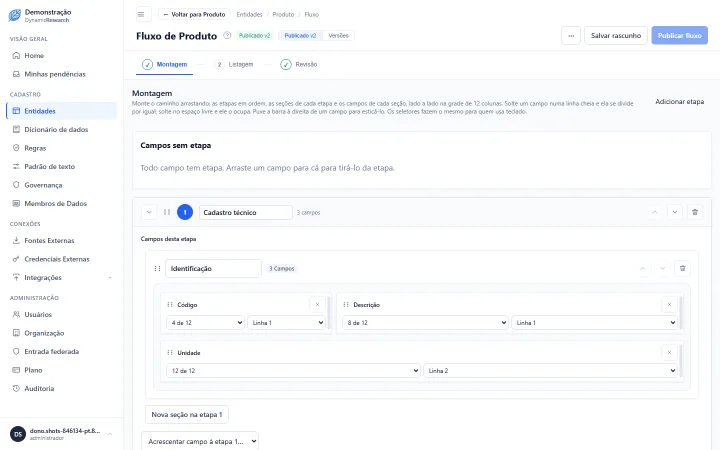Open Descrição line dropdown Linha 1

[x=594, y=323]
